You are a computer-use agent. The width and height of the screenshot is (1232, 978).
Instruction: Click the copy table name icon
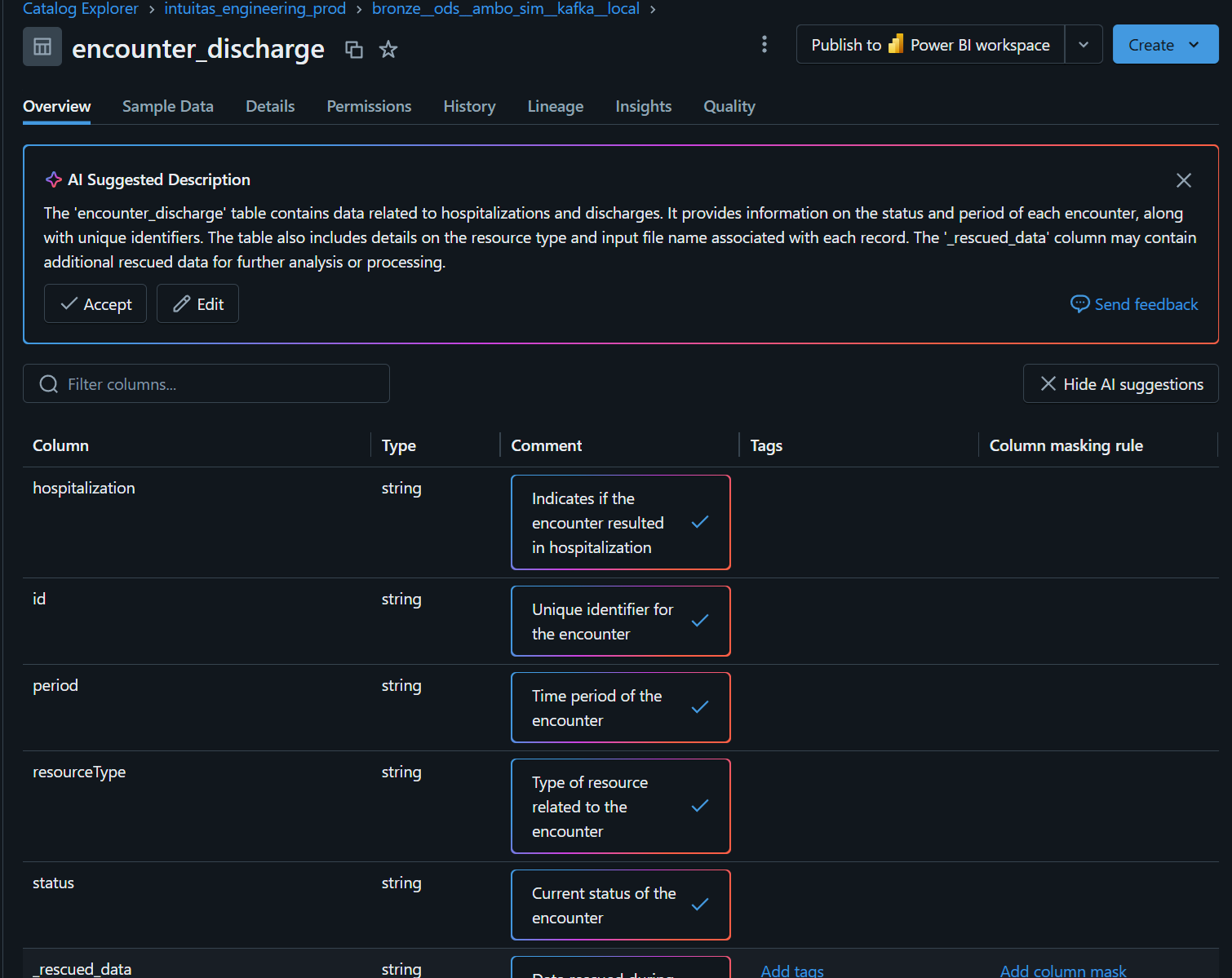click(x=353, y=50)
